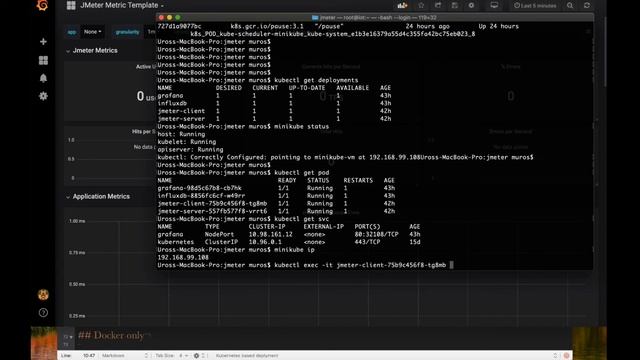Click zoom out magnifier icon in top bar
640x360 pixels.
point(570,5)
